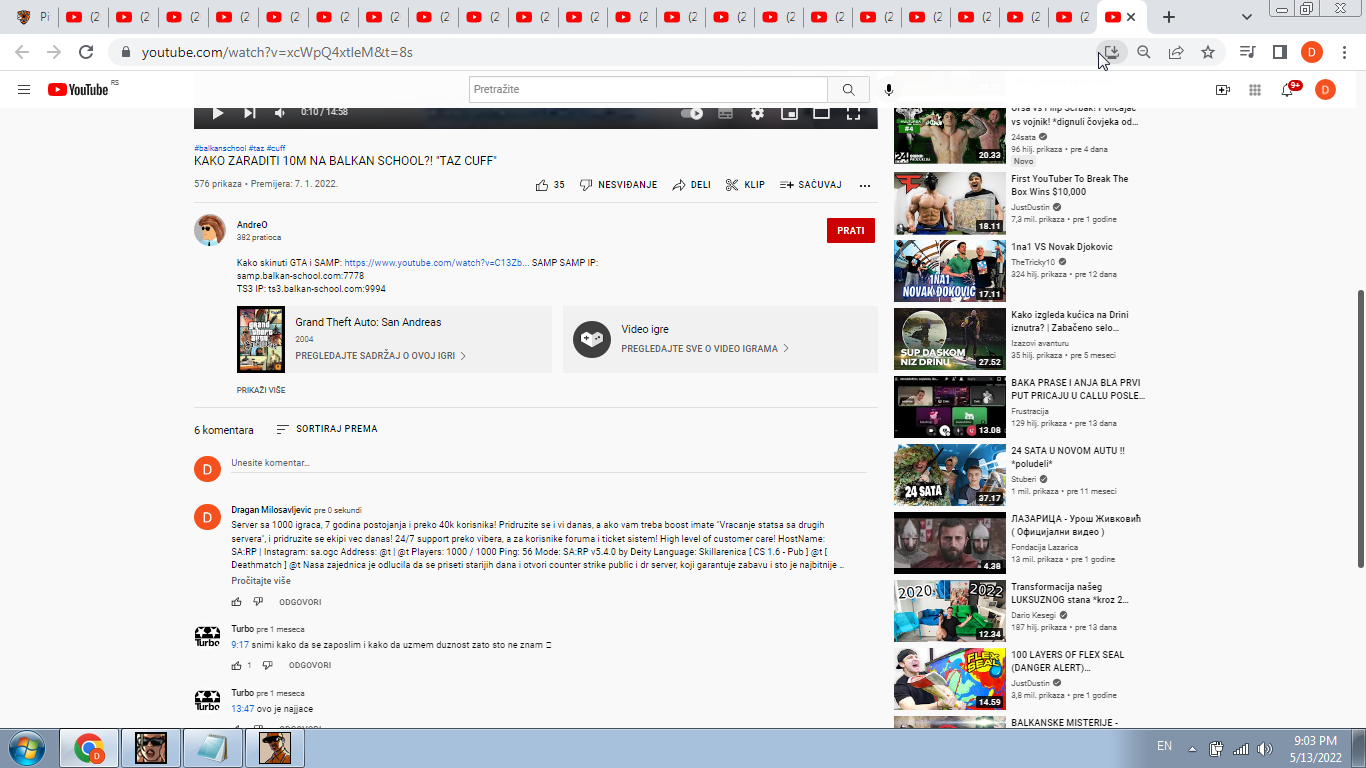The image size is (1366, 768).
Task: Click the NESVIĐANJE dislike button
Action: 618,185
